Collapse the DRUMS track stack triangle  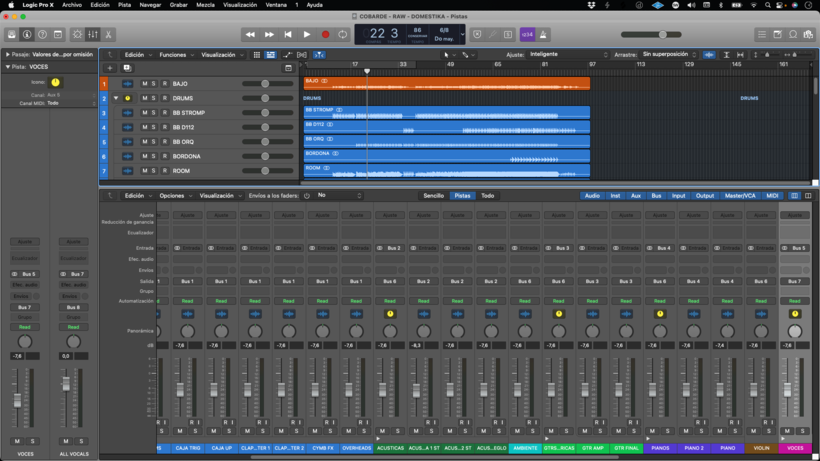click(116, 98)
